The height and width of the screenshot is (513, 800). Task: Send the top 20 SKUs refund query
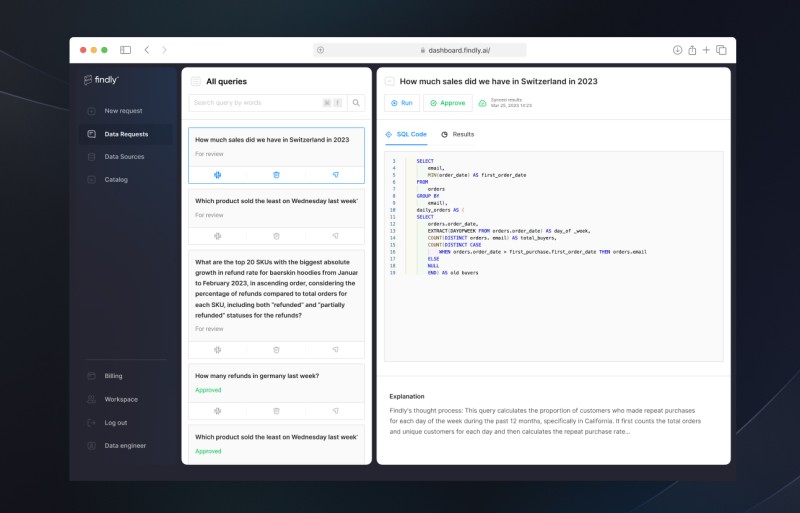336,350
